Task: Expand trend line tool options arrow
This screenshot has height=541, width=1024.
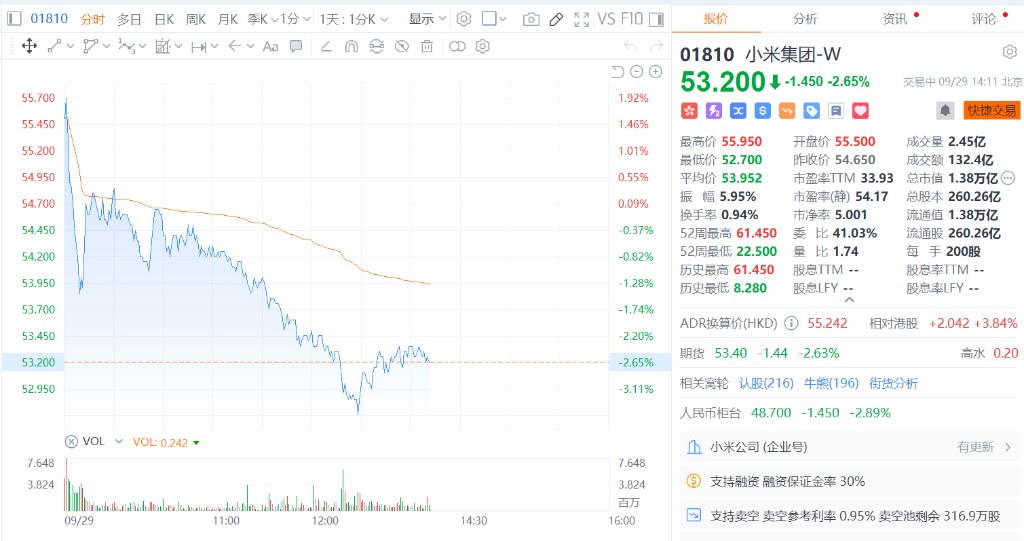Action: point(71,46)
